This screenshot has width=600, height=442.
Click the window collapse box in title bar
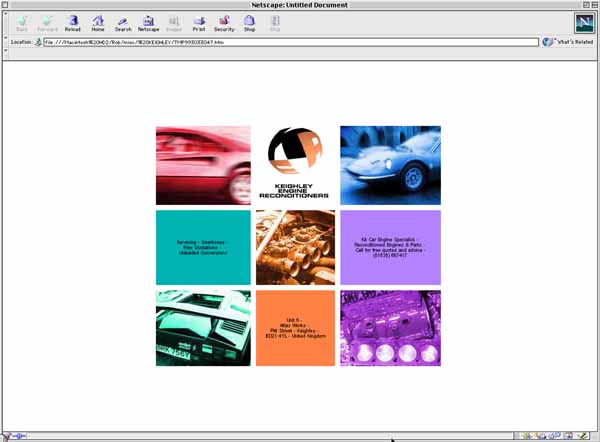click(594, 5)
